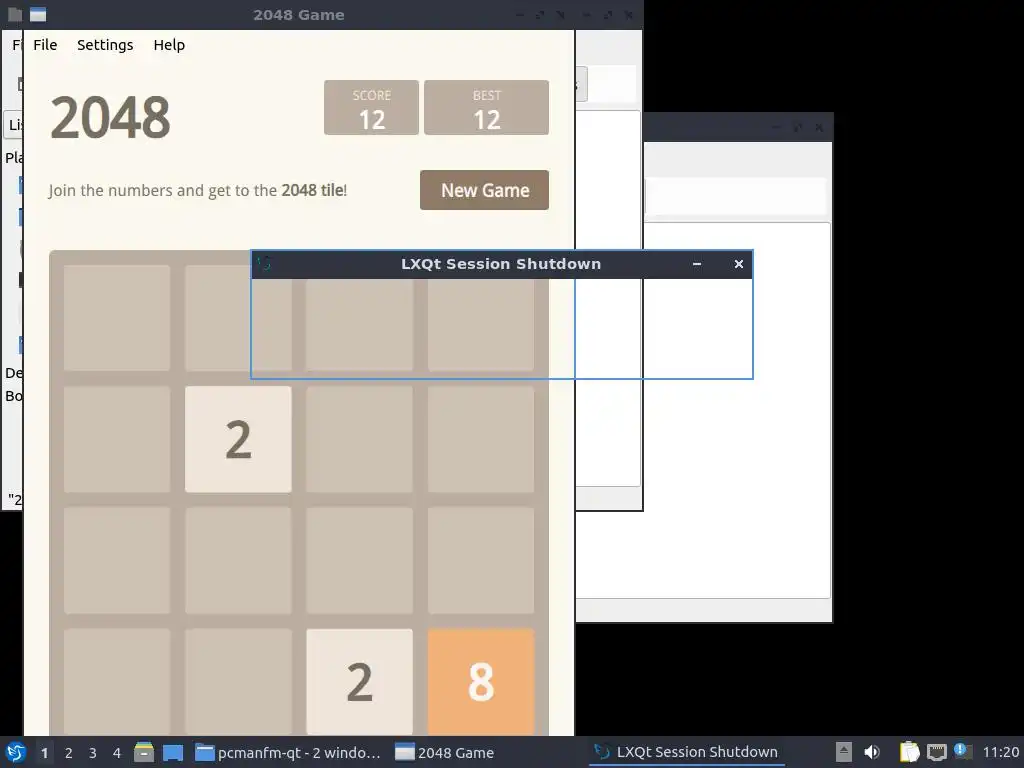The width and height of the screenshot is (1024, 768).
Task: Start a New Game
Action: 484,190
